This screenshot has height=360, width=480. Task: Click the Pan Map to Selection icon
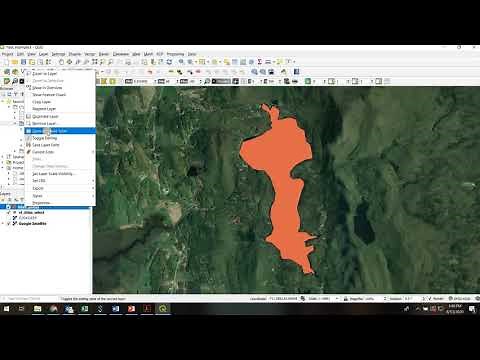(69, 62)
